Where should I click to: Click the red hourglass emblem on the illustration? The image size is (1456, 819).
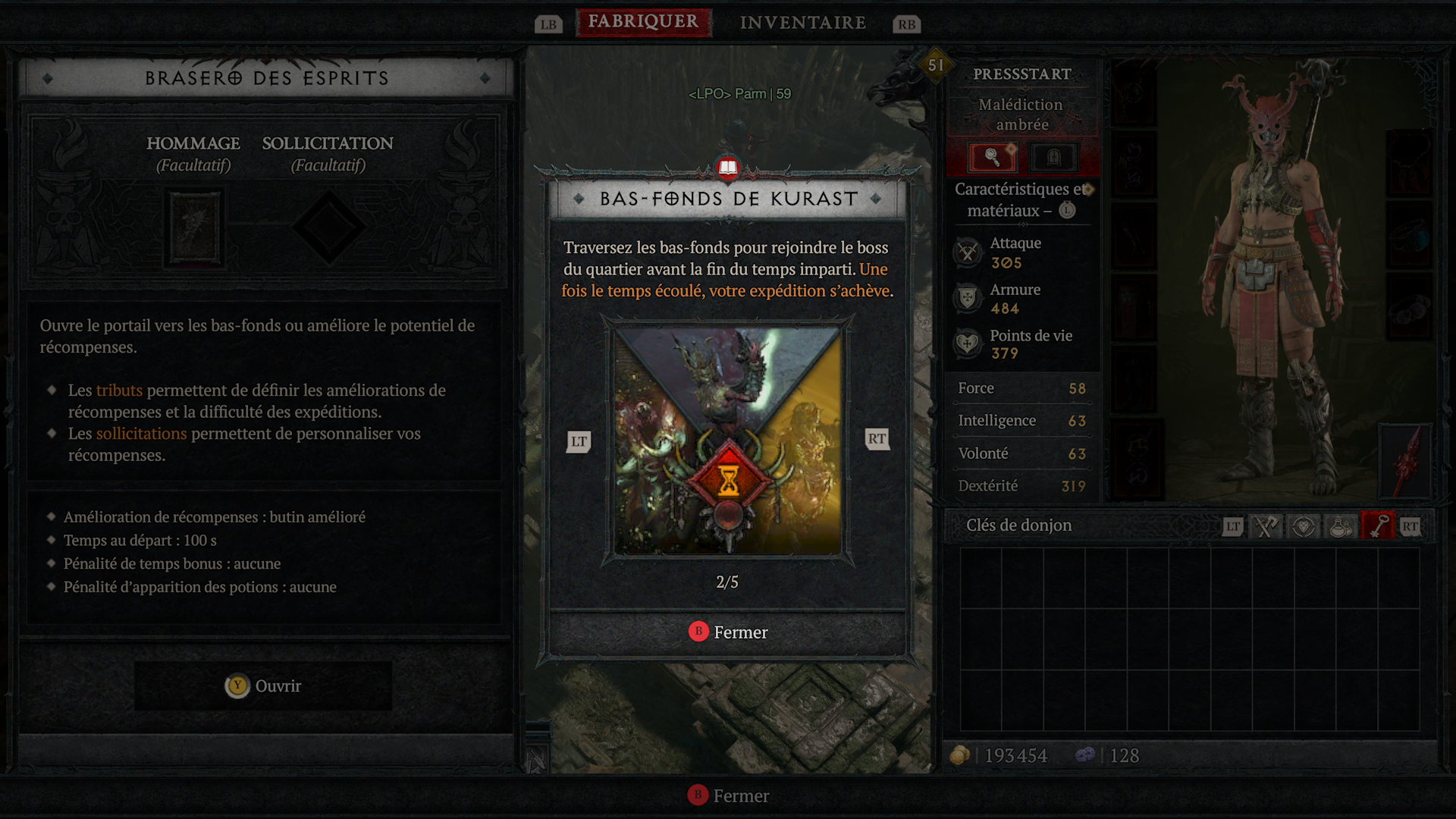coord(729,479)
